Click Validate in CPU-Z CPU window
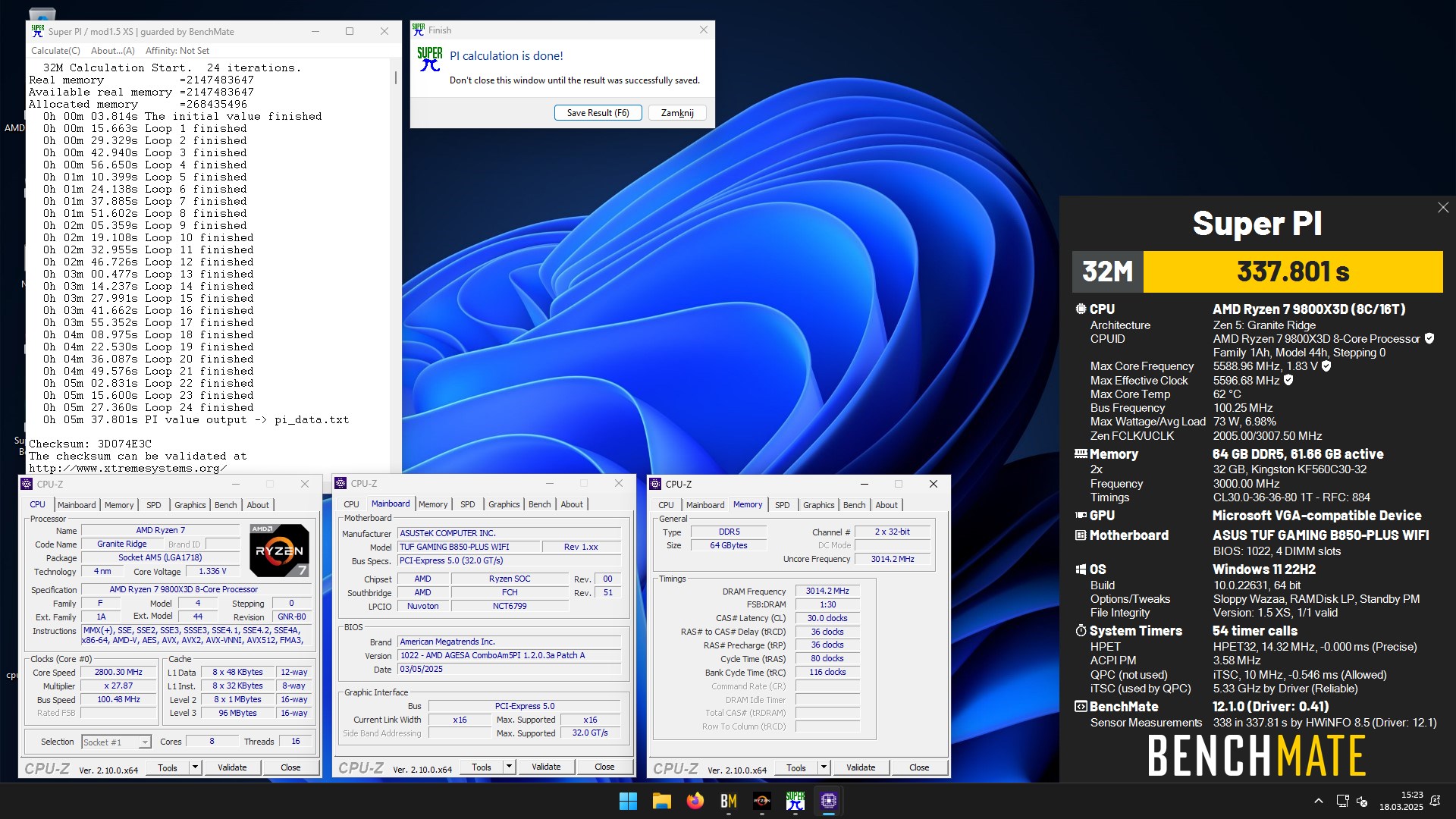The height and width of the screenshot is (819, 1456). (232, 767)
